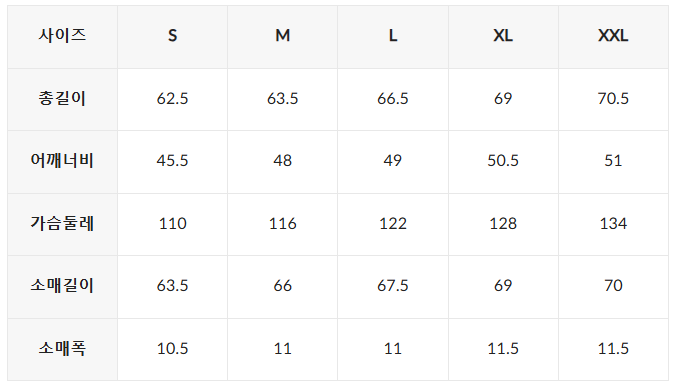Click the 116 chest value for M

[283, 224]
